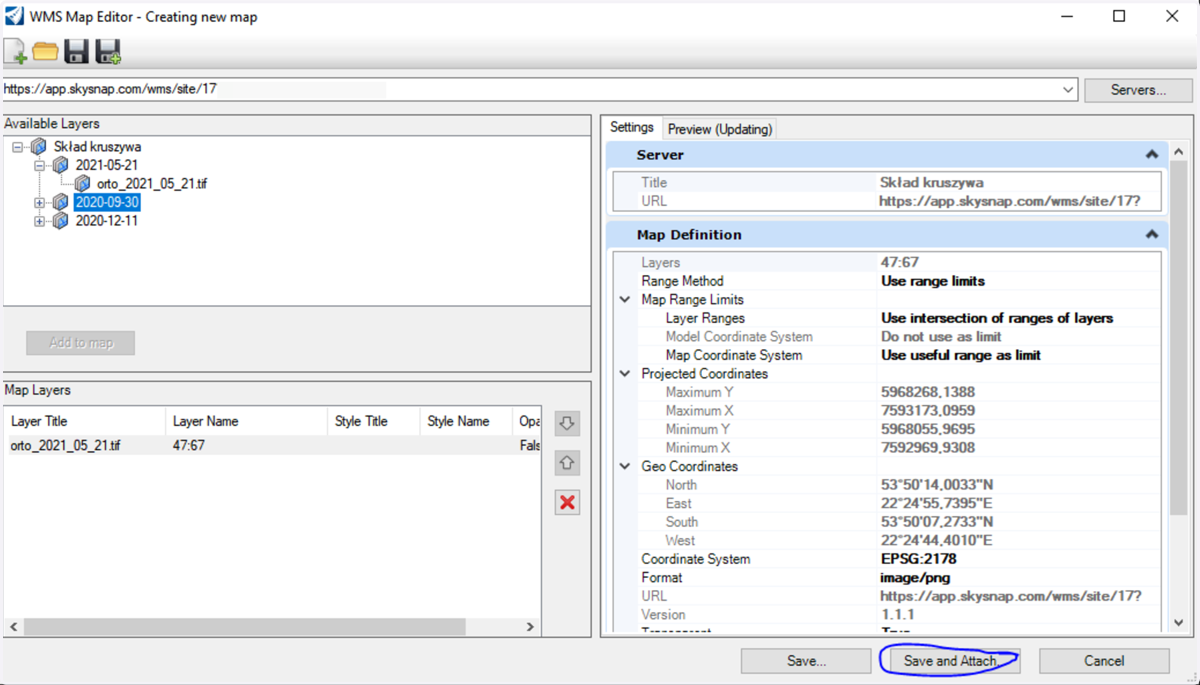Select the 2021-05-21 tree item
Screen dimensions: 1200x685
(x=107, y=165)
